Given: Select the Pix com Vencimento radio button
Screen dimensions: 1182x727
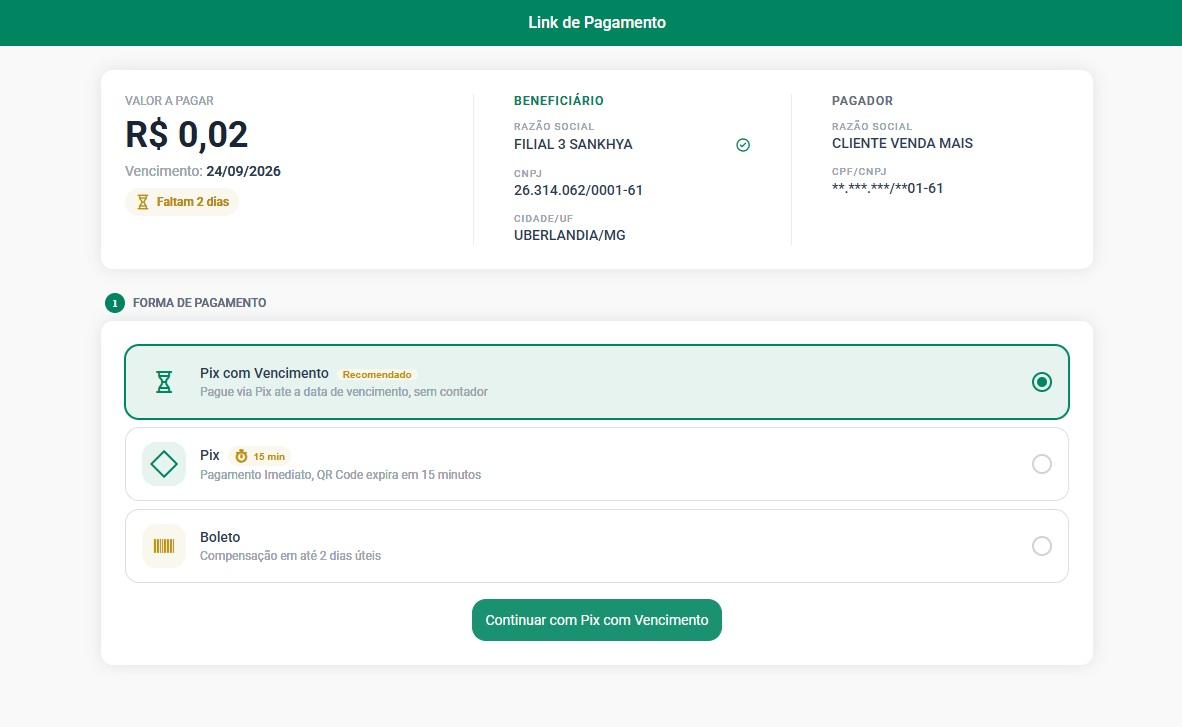Looking at the screenshot, I should [1042, 382].
